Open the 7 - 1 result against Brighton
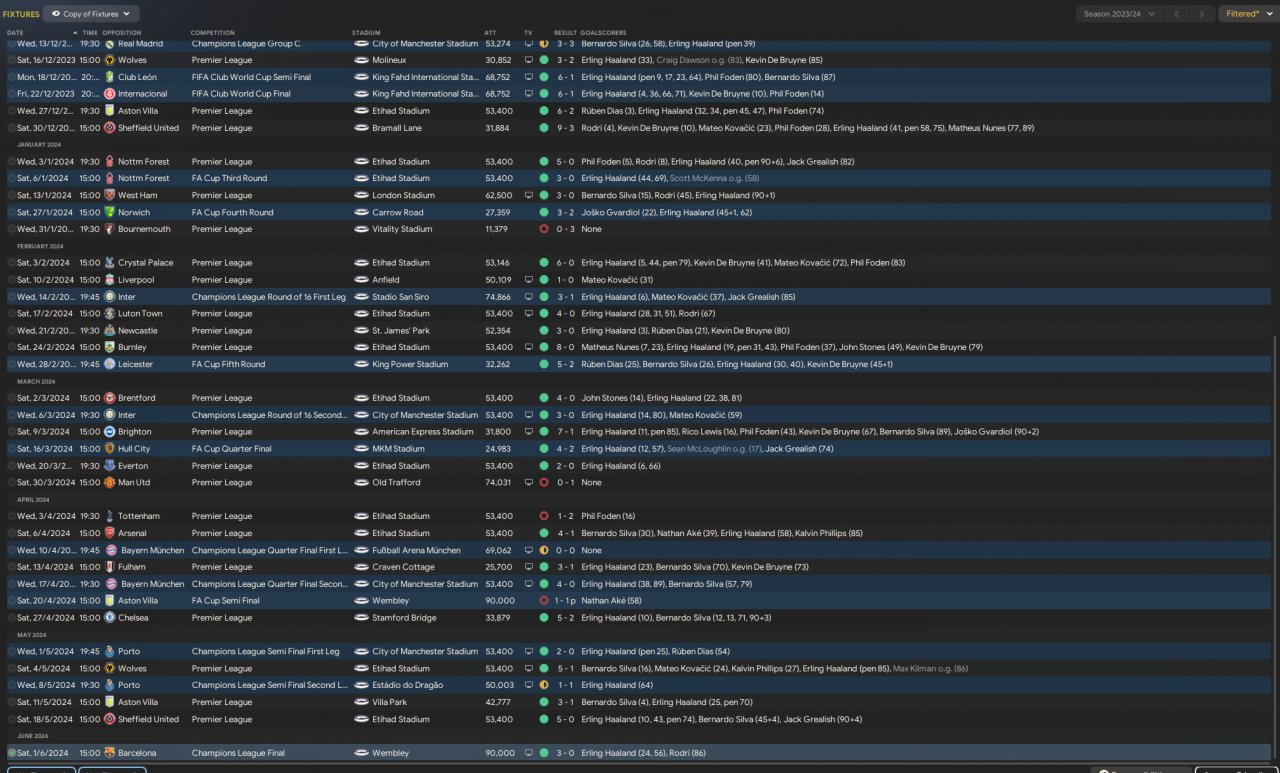This screenshot has width=1280, height=773. pyautogui.click(x=565, y=432)
